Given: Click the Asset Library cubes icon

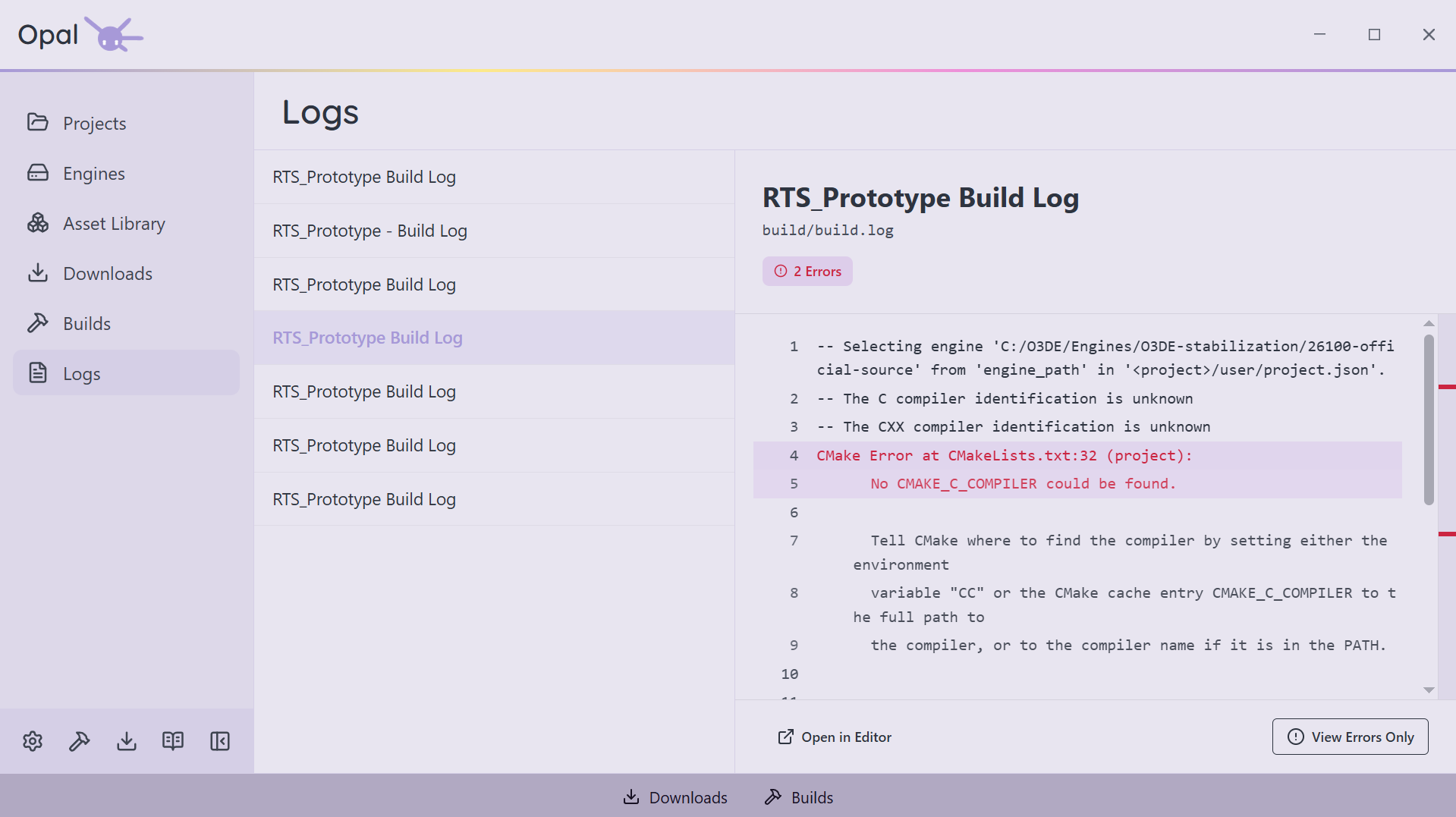Looking at the screenshot, I should pyautogui.click(x=38, y=223).
